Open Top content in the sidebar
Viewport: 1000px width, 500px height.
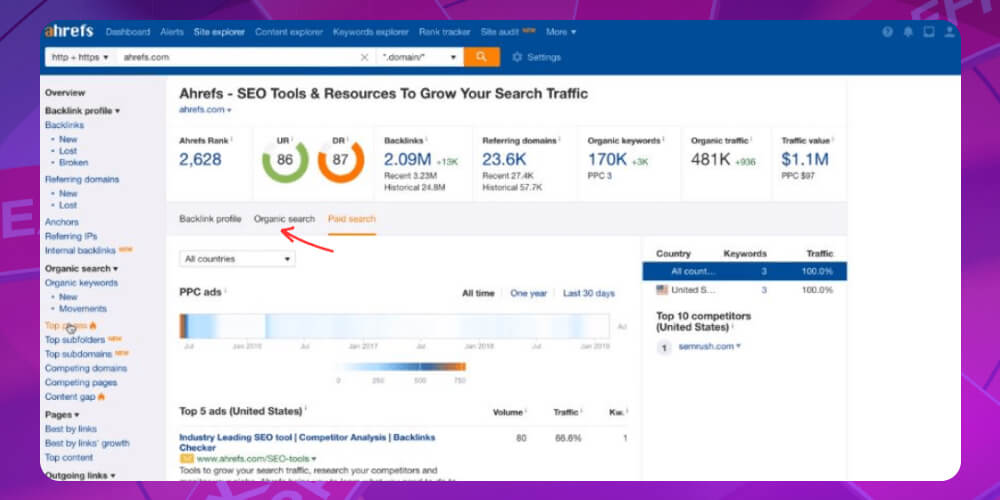(x=69, y=457)
